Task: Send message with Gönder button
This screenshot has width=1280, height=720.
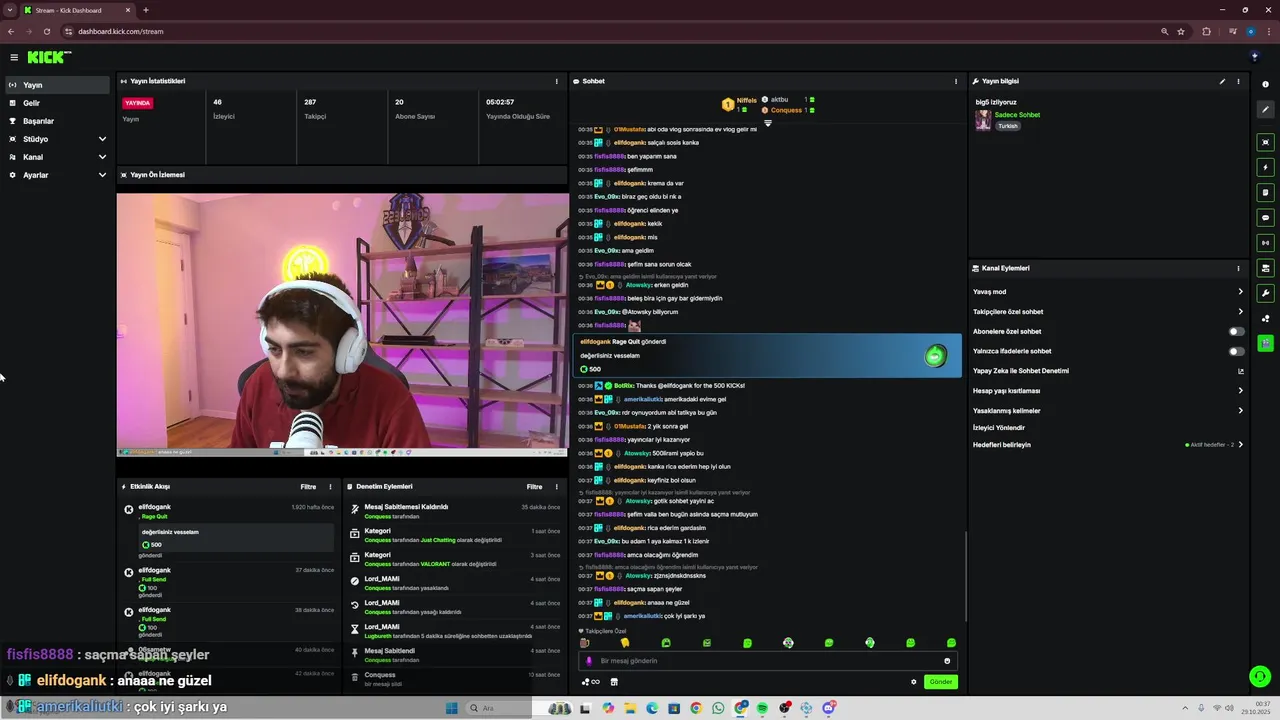Action: click(x=941, y=682)
